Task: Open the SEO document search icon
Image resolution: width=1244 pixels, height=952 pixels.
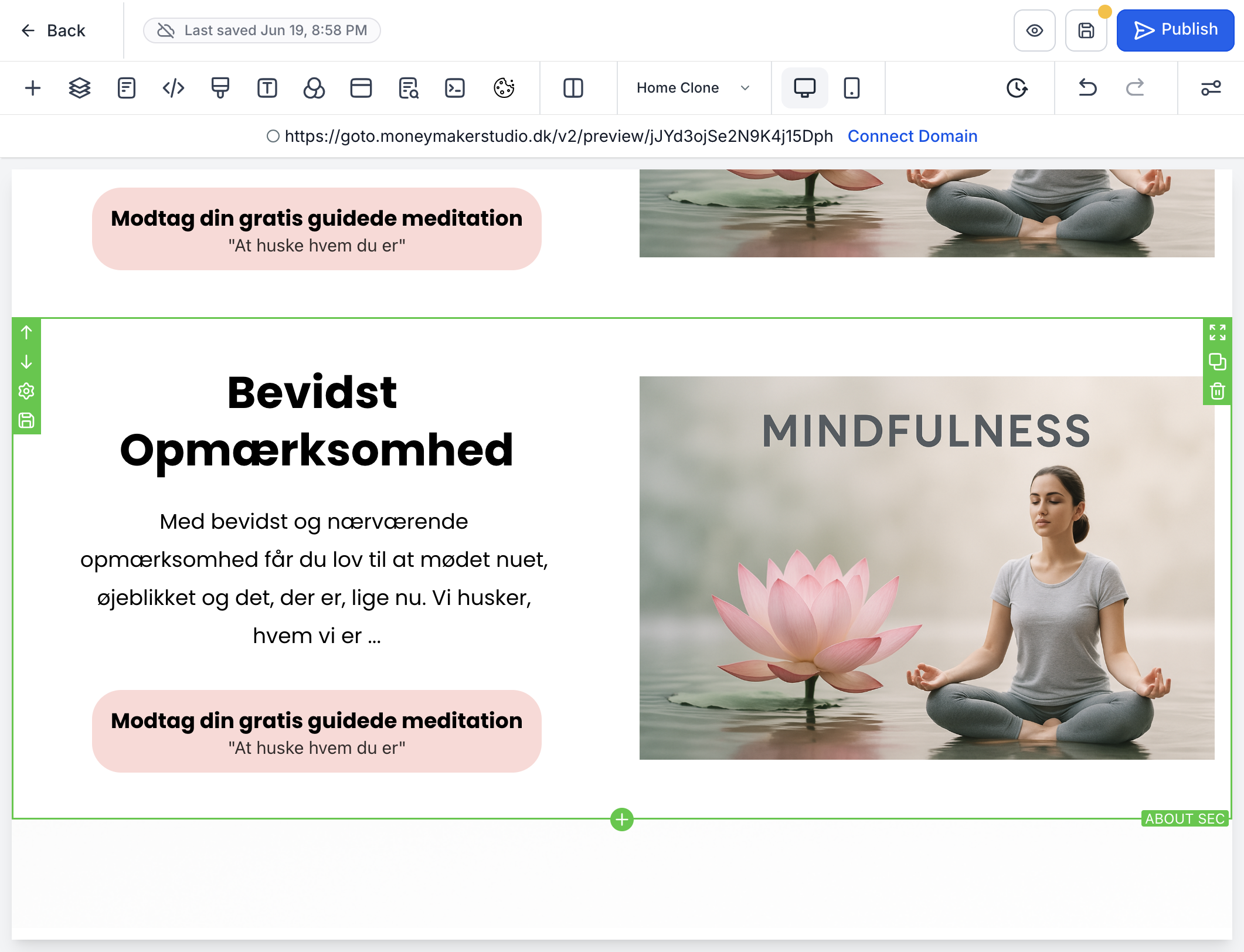Action: 409,88
